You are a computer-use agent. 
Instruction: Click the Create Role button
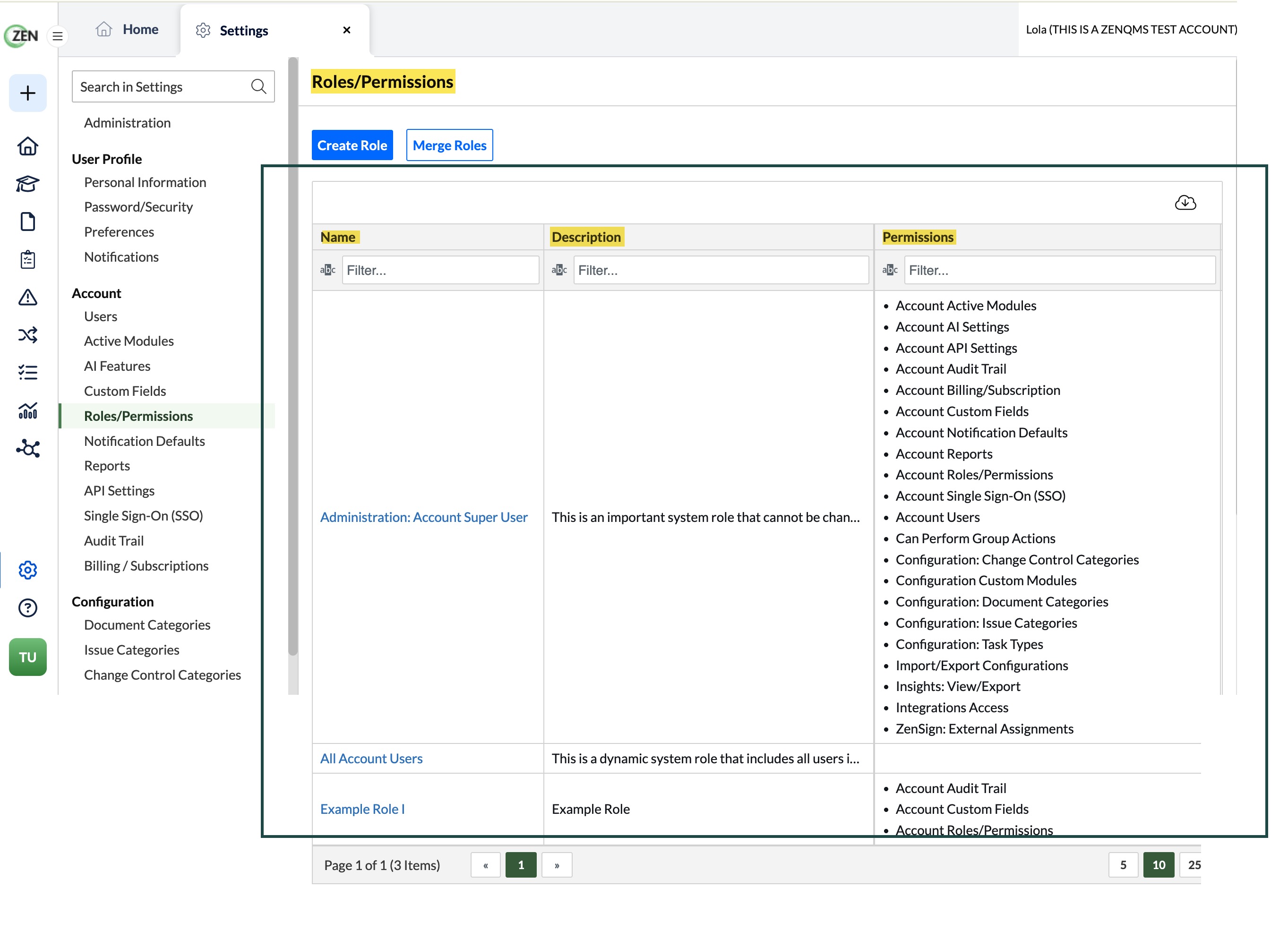(352, 145)
